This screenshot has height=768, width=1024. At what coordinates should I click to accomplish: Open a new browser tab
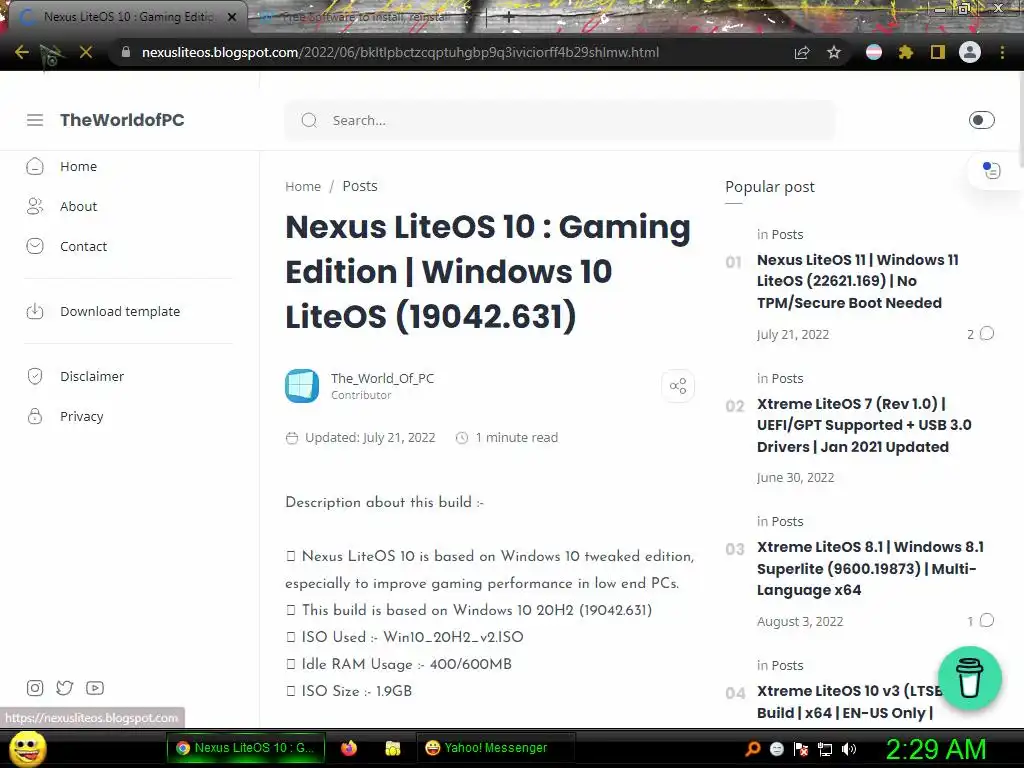click(509, 17)
